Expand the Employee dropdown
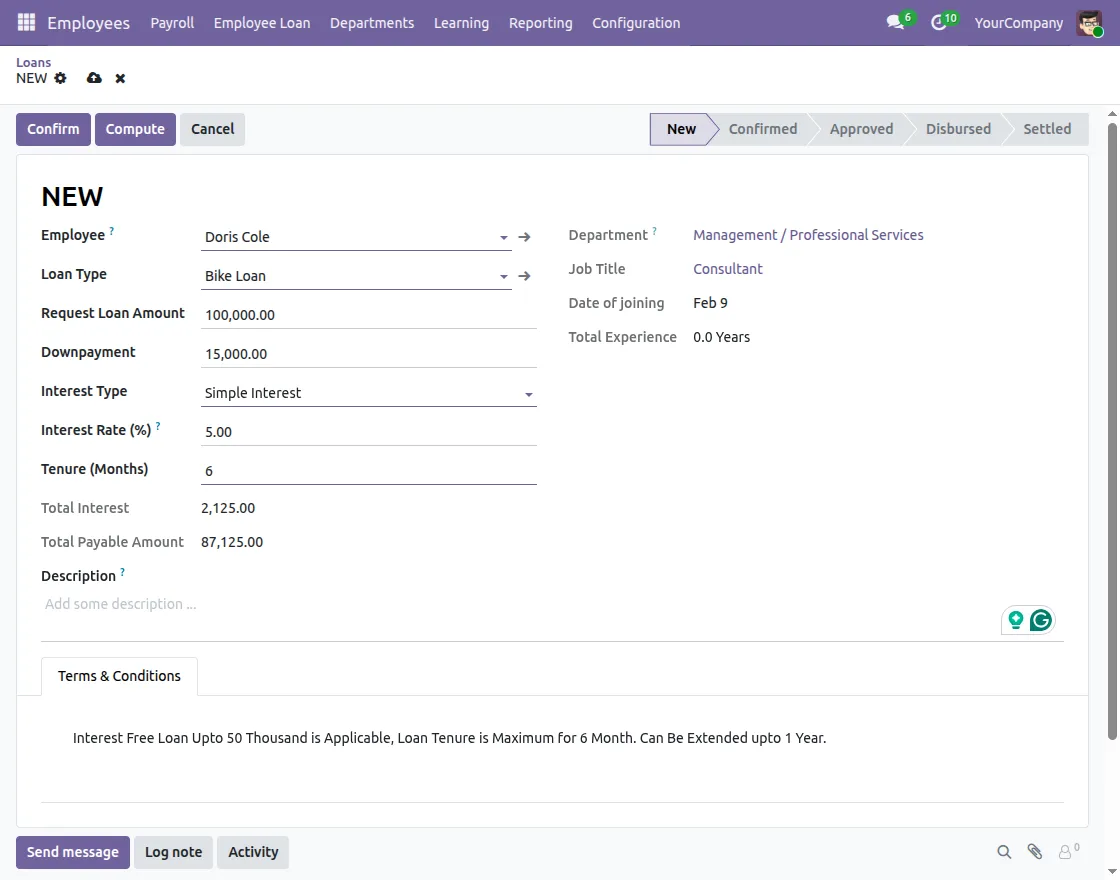 pos(503,237)
